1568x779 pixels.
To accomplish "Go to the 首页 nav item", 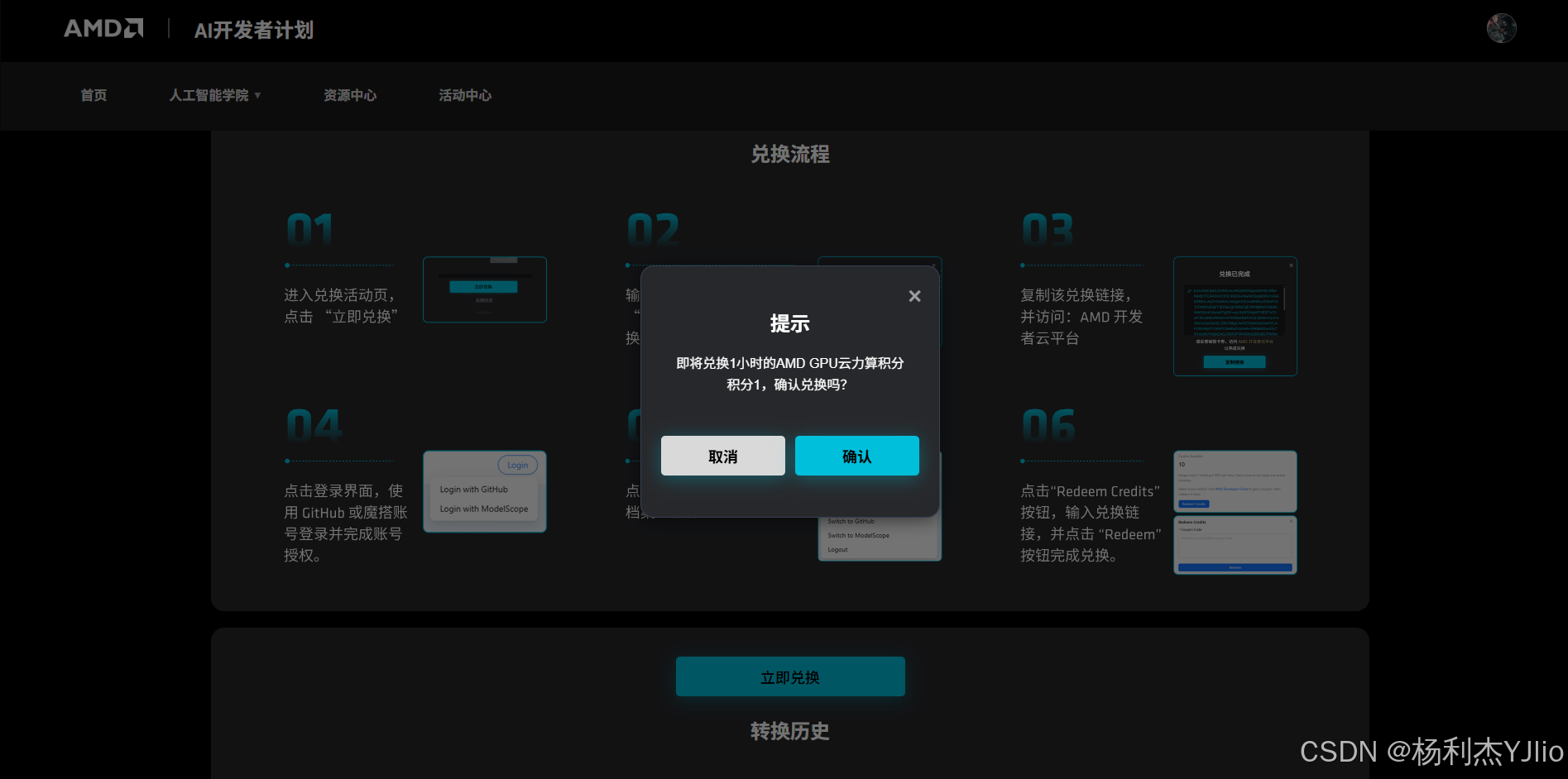I will coord(94,95).
